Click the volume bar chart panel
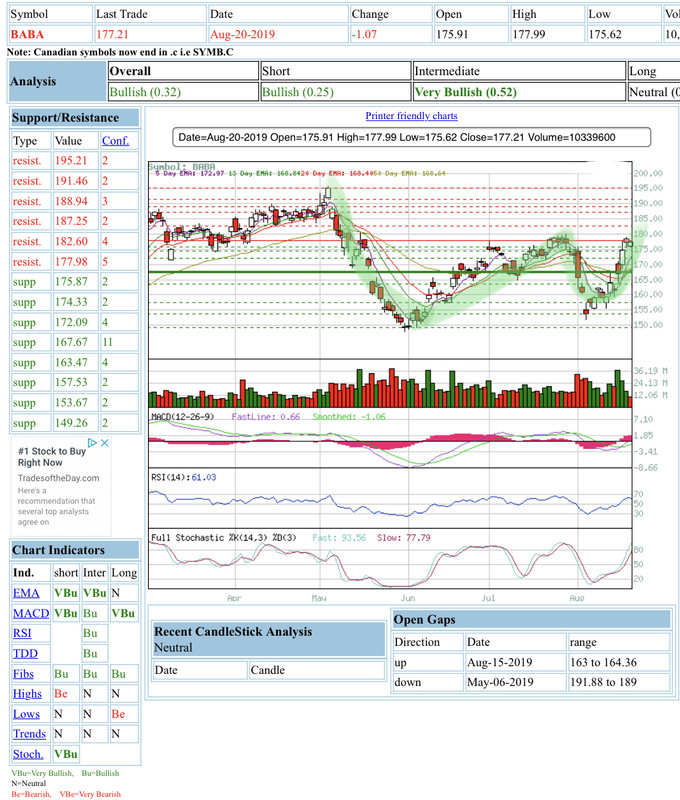 (x=390, y=384)
